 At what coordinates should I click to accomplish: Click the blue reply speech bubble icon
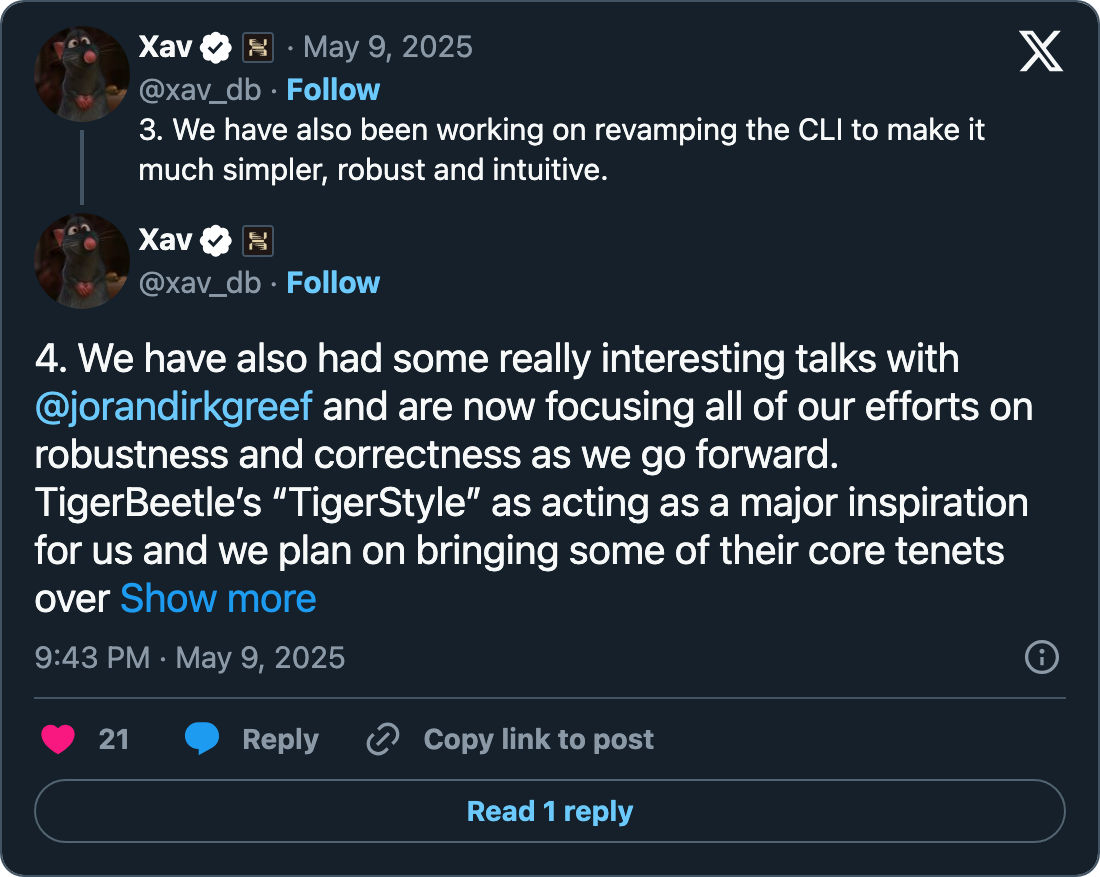pyautogui.click(x=202, y=739)
